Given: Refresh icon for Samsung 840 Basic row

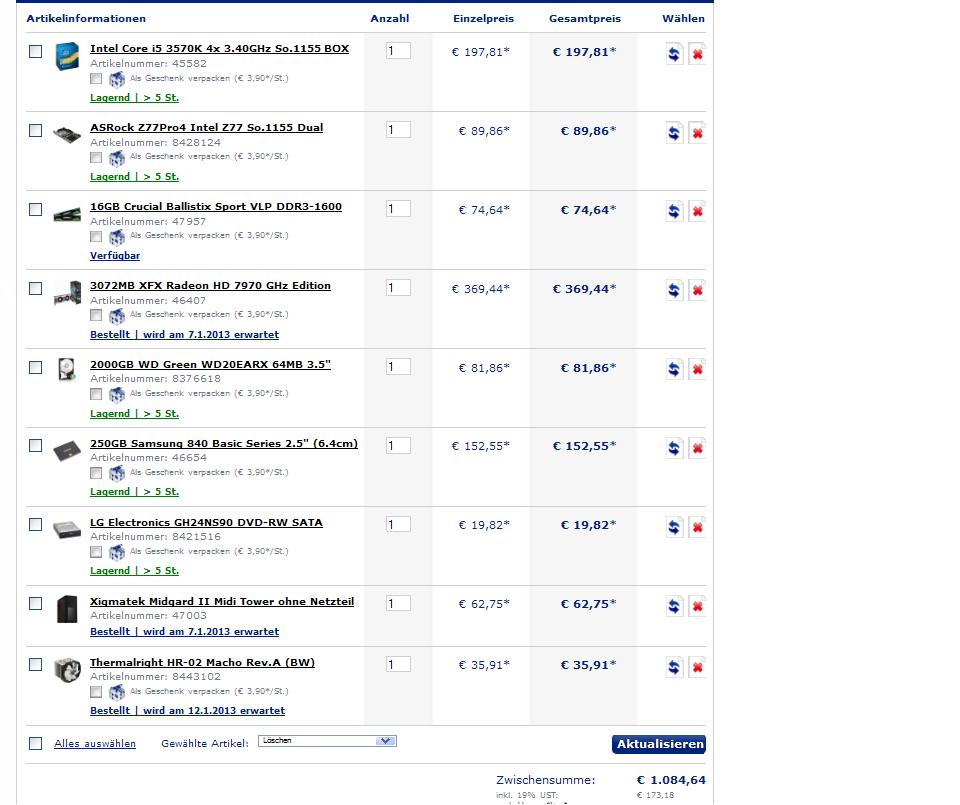Looking at the screenshot, I should click(674, 448).
